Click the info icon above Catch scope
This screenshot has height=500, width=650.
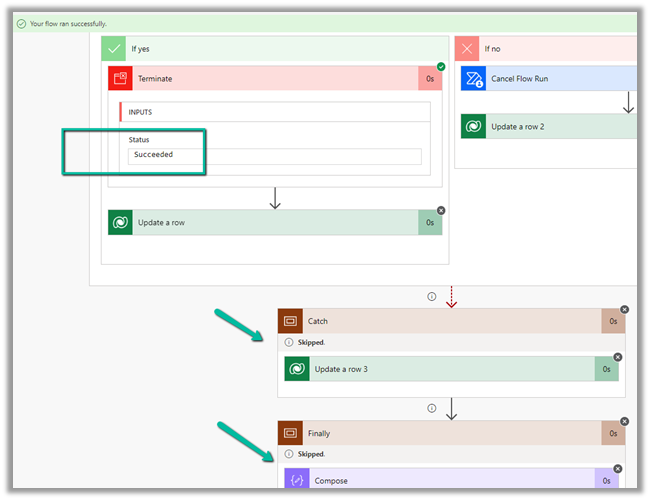[432, 296]
